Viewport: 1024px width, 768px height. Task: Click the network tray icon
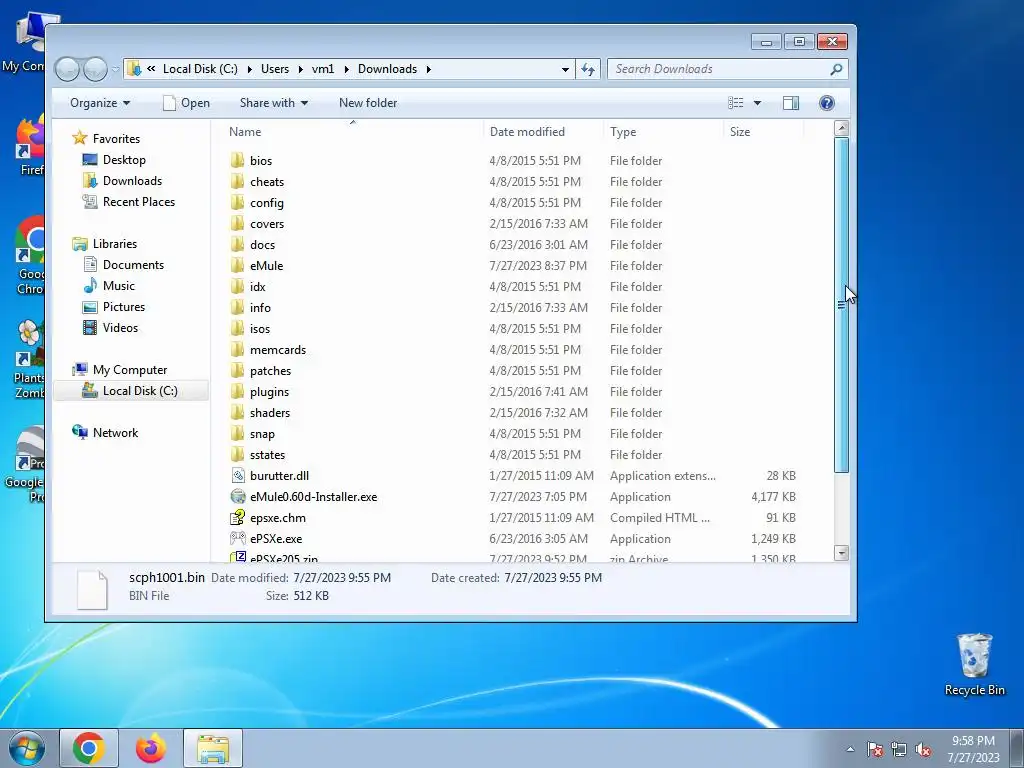899,750
